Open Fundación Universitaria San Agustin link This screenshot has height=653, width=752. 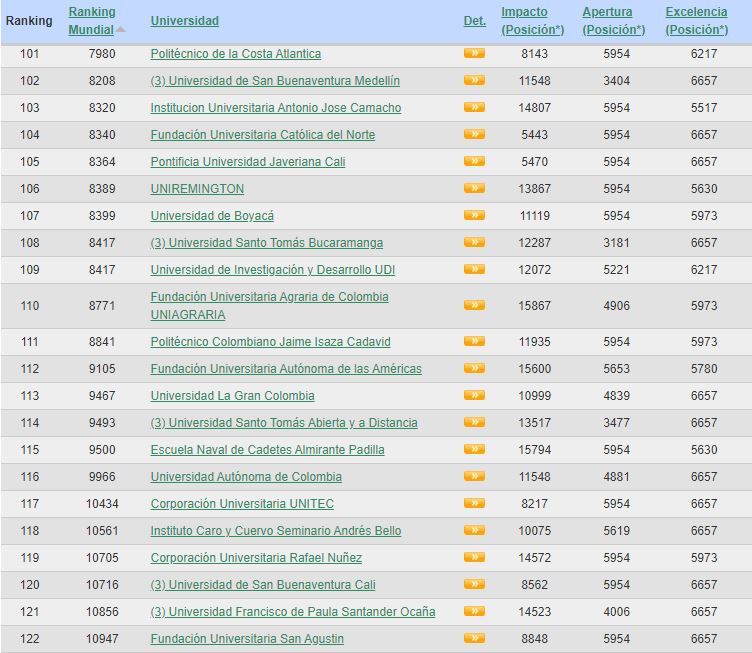coord(247,639)
